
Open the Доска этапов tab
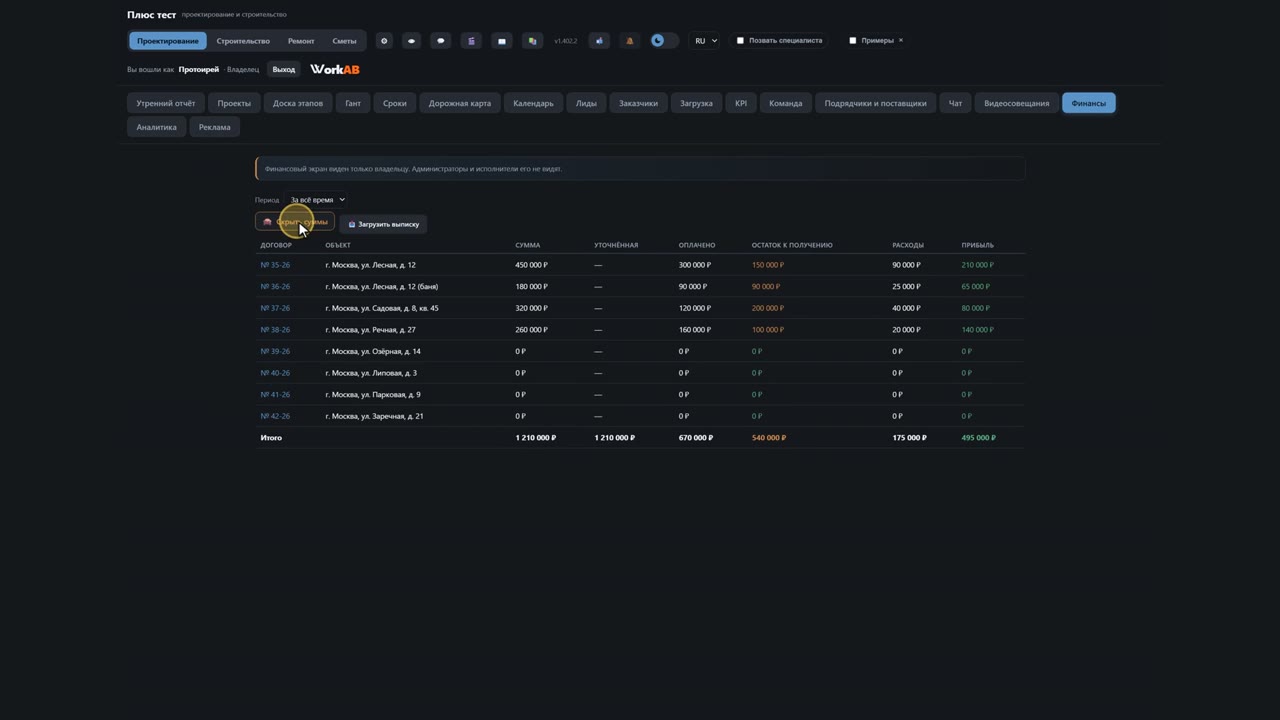[x=298, y=103]
